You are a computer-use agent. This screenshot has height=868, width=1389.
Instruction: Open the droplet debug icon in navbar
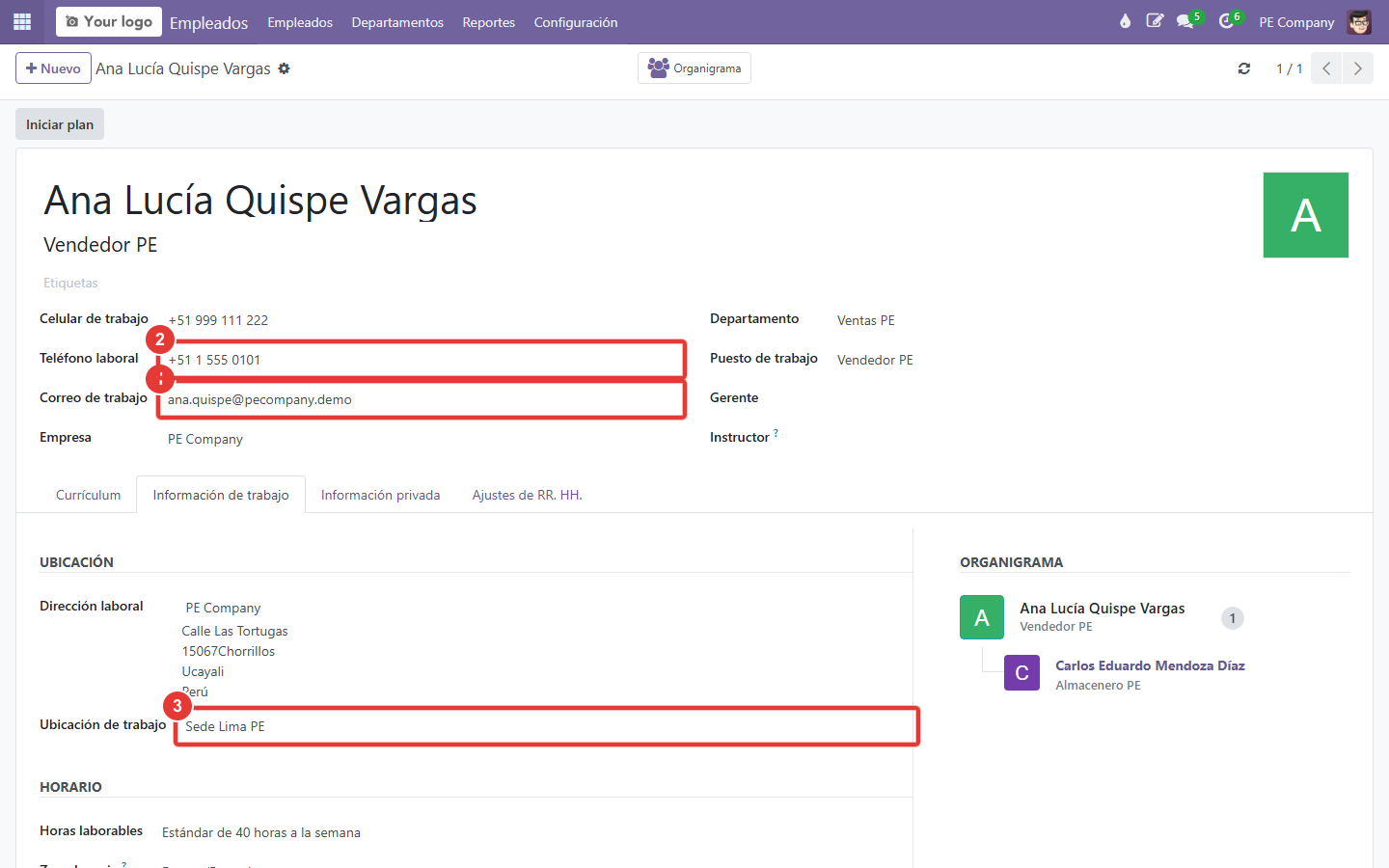(1125, 21)
